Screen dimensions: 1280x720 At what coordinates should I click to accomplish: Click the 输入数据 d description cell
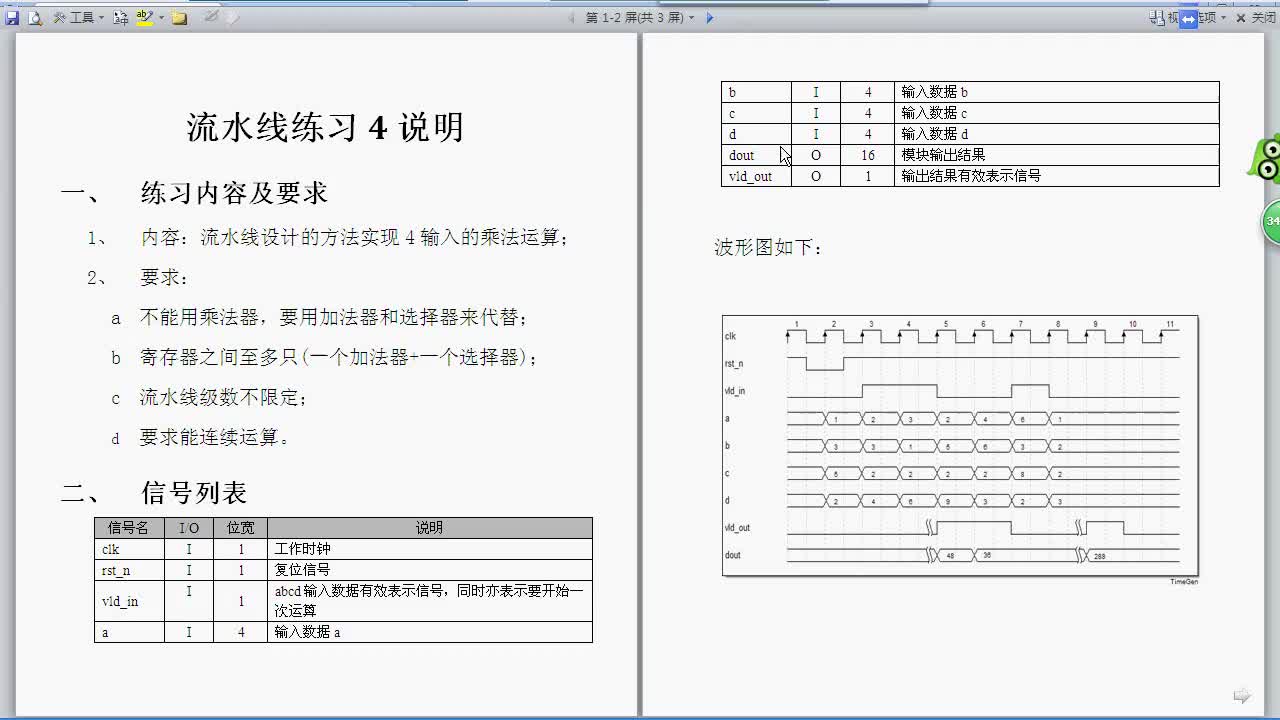point(1057,134)
